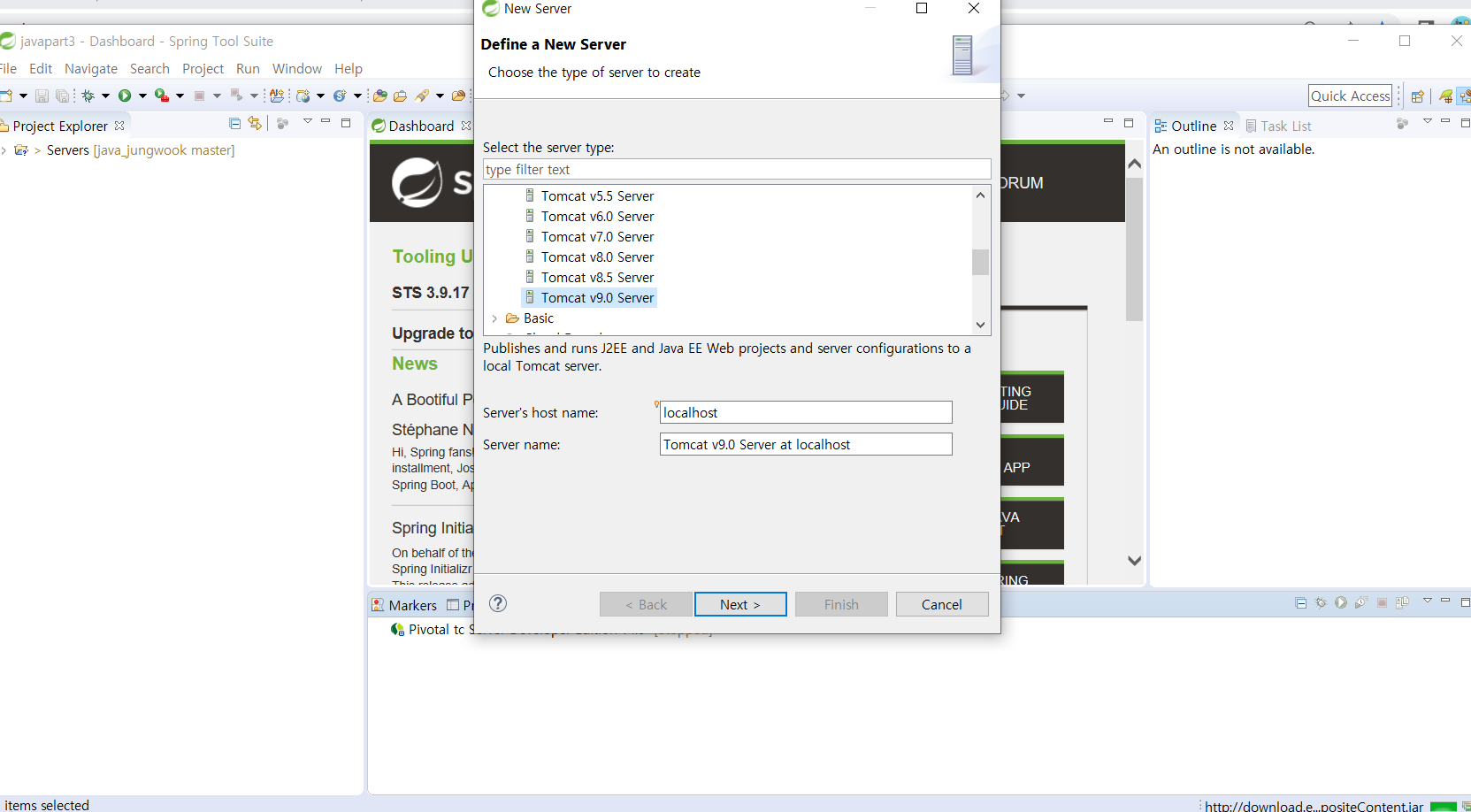This screenshot has height=812, width=1471.
Task: Close the Dashboard tab with its X
Action: 466,126
